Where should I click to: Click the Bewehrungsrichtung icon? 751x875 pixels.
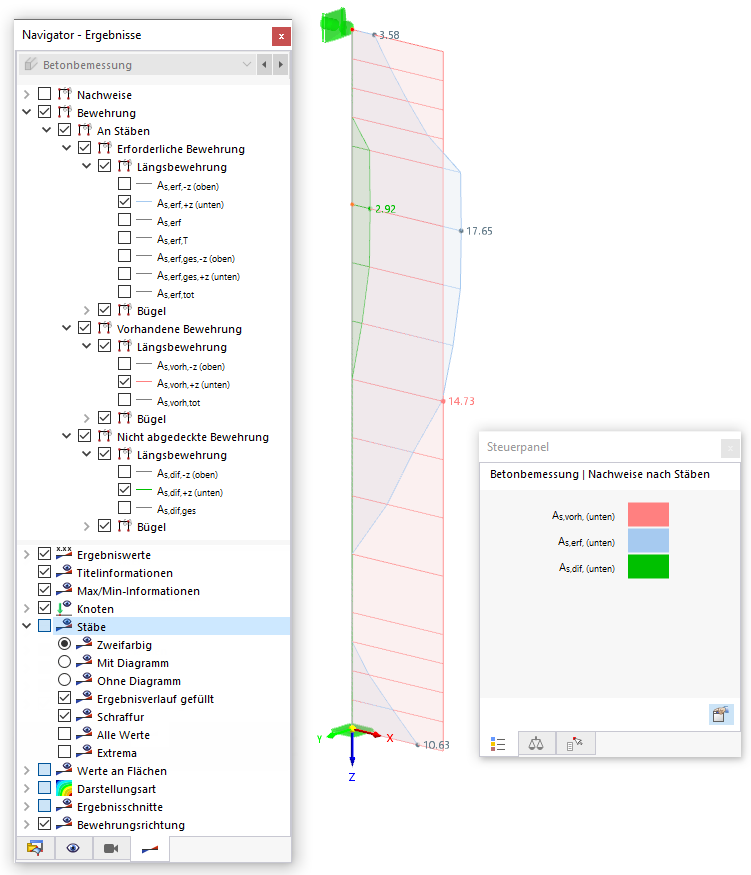64,824
